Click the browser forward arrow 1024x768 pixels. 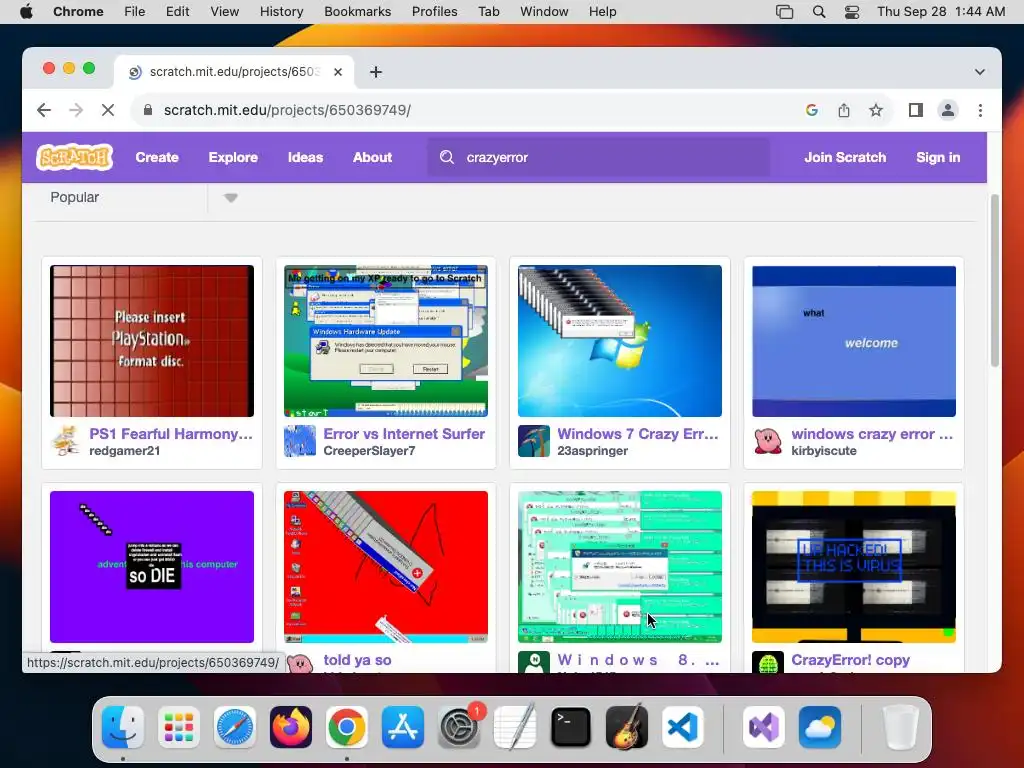[x=76, y=110]
